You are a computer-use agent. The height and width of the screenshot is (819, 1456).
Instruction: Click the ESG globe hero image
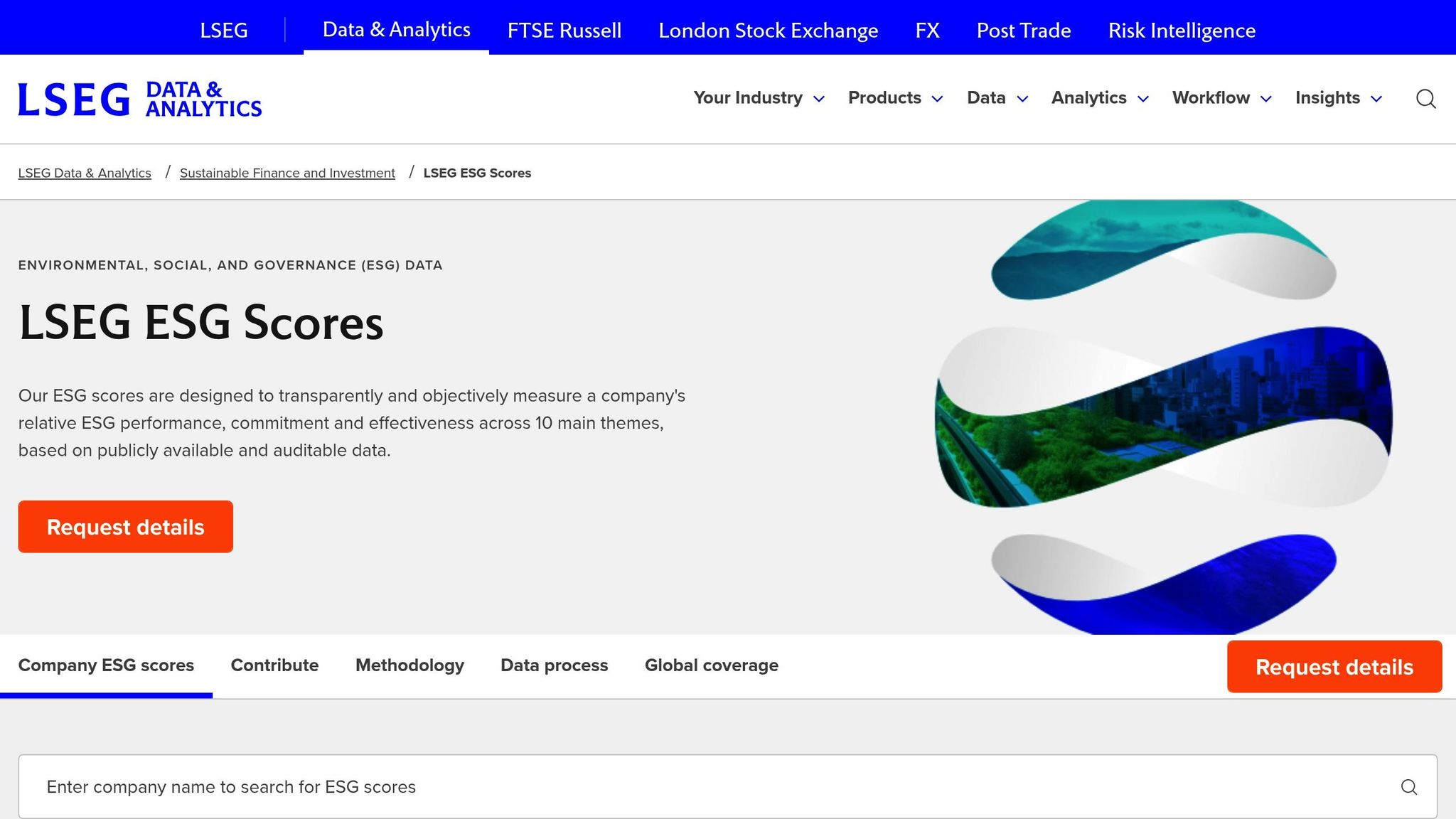1163,417
